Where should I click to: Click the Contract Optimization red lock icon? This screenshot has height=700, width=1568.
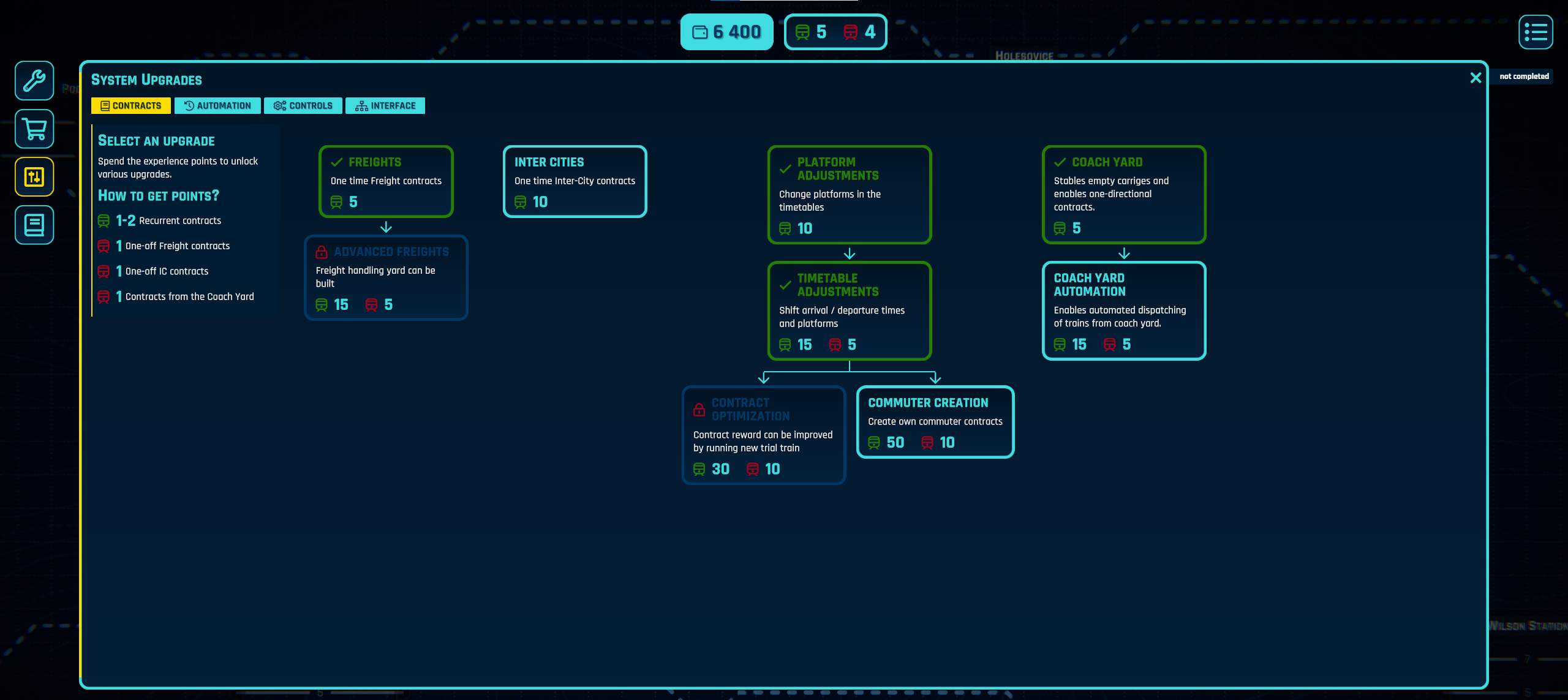[699, 410]
